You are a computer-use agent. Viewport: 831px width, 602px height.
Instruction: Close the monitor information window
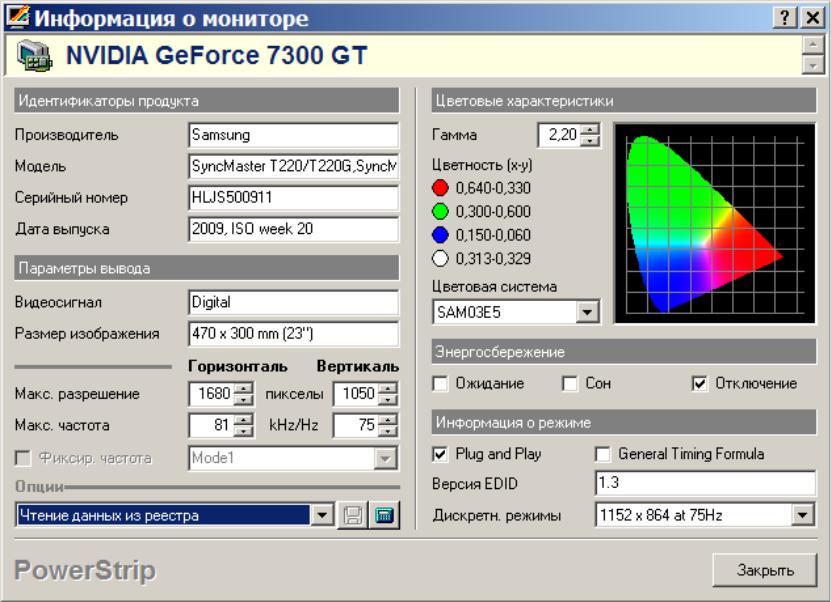tap(812, 17)
